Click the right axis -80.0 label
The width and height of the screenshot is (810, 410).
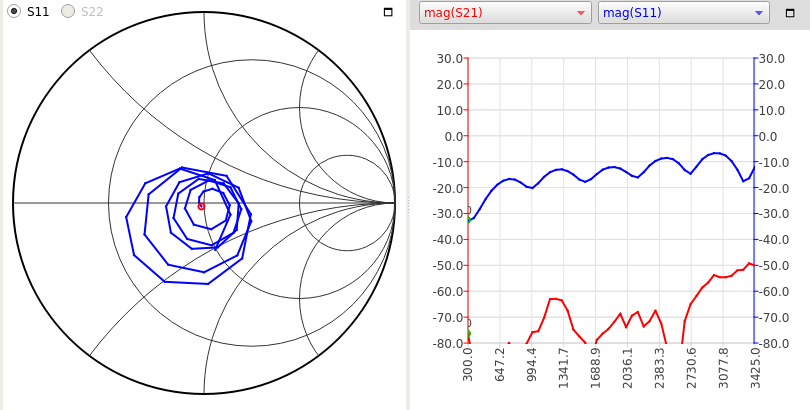[772, 343]
